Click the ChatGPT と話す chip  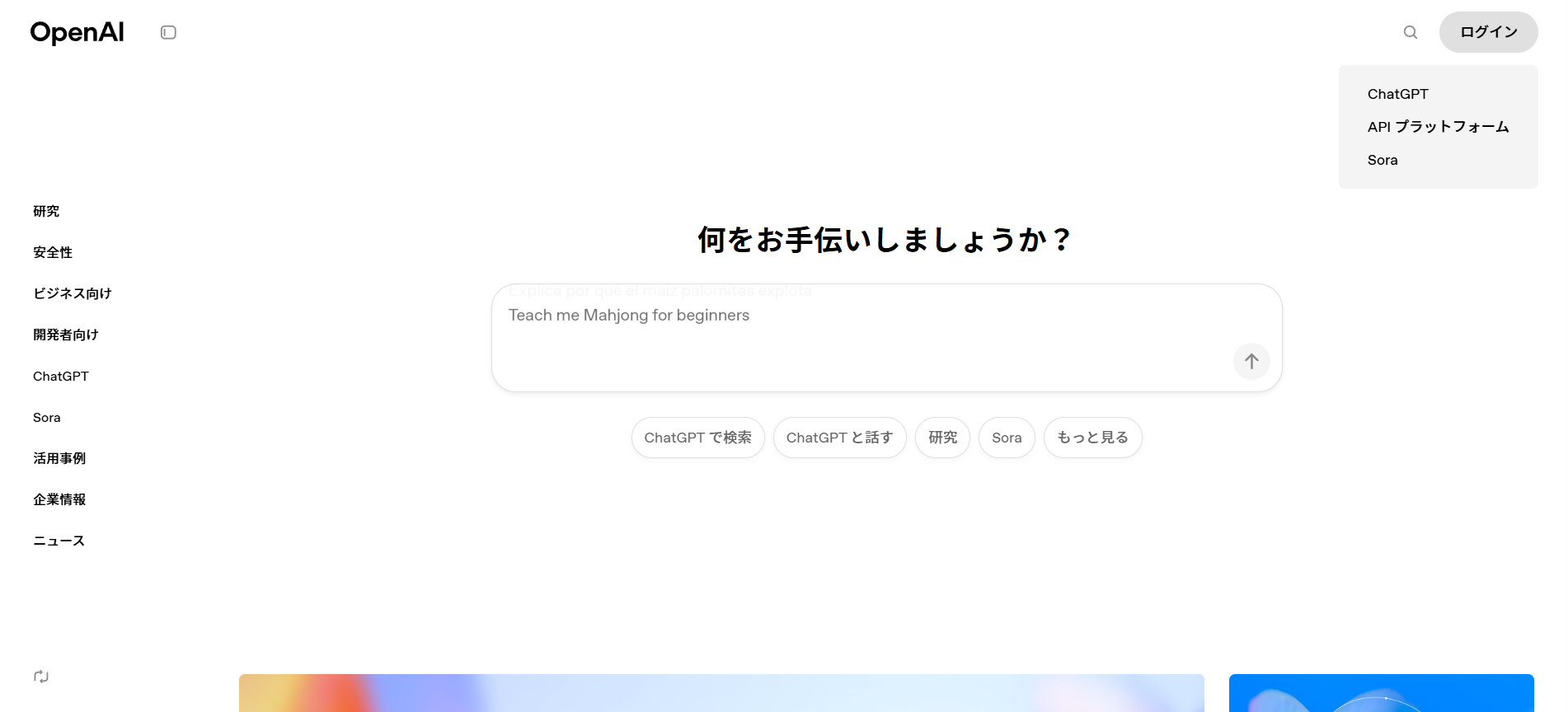[x=839, y=438]
